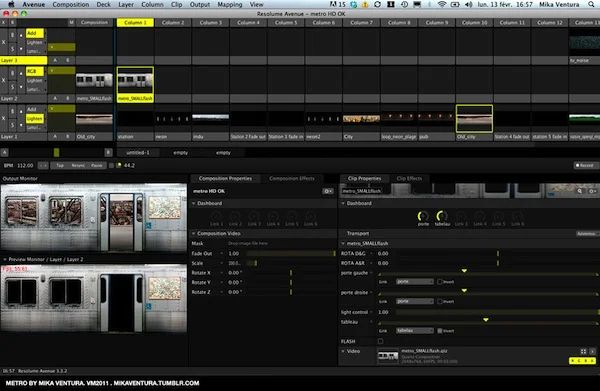600x391 pixels.
Task: Click the Record button
Action: (584, 165)
